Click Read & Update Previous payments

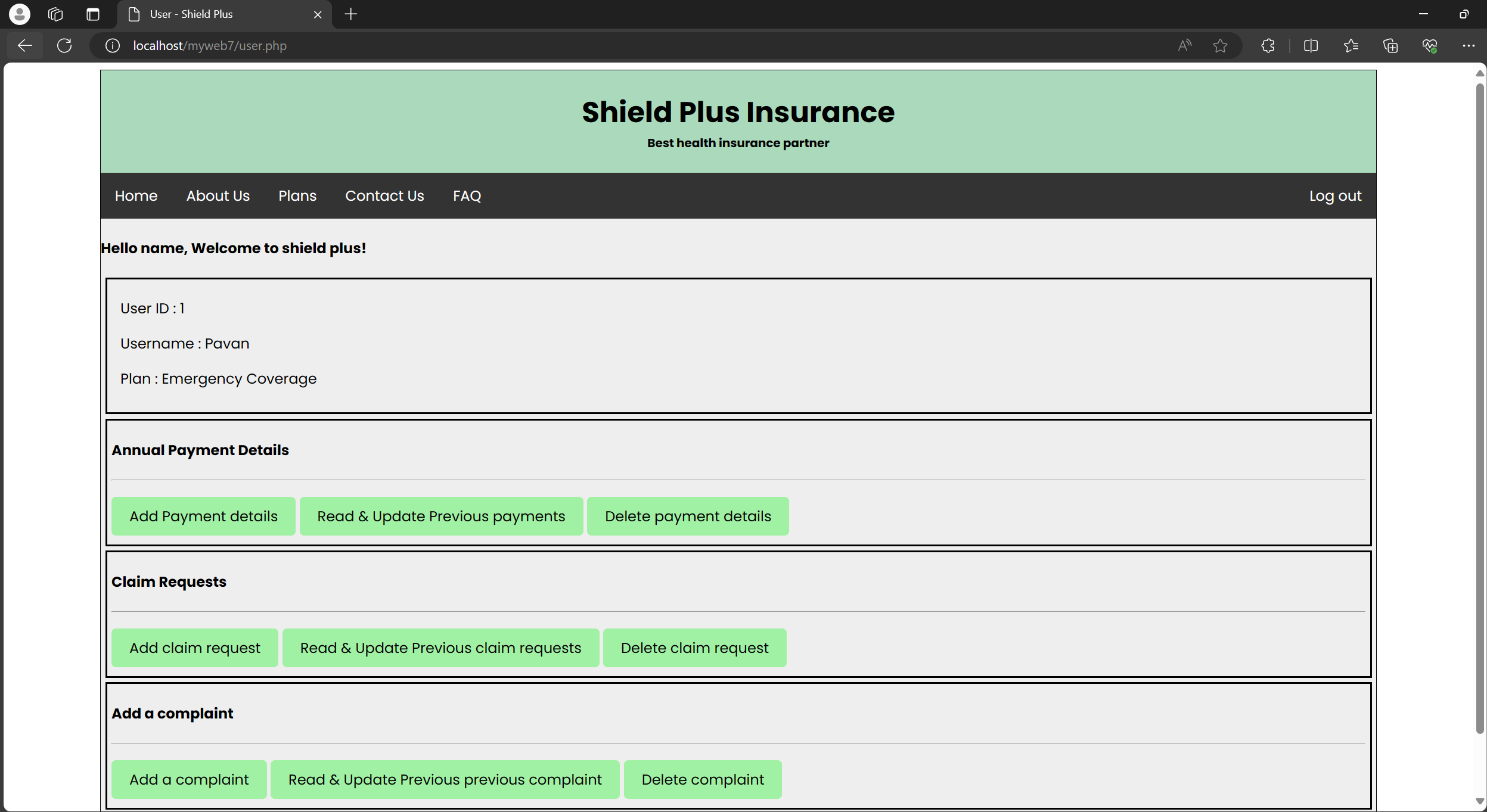(x=441, y=516)
